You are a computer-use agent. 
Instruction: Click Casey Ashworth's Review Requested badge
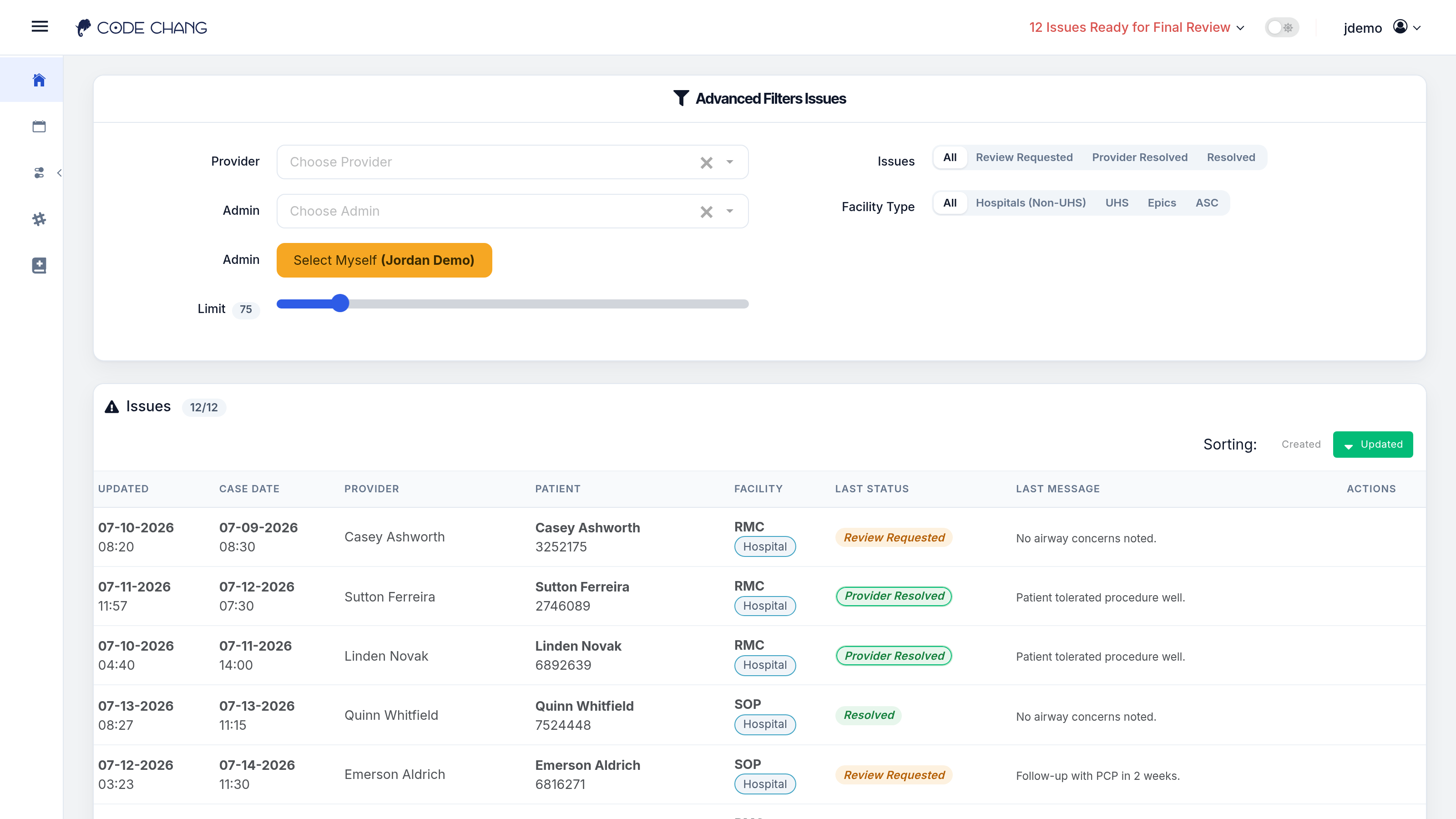click(894, 537)
